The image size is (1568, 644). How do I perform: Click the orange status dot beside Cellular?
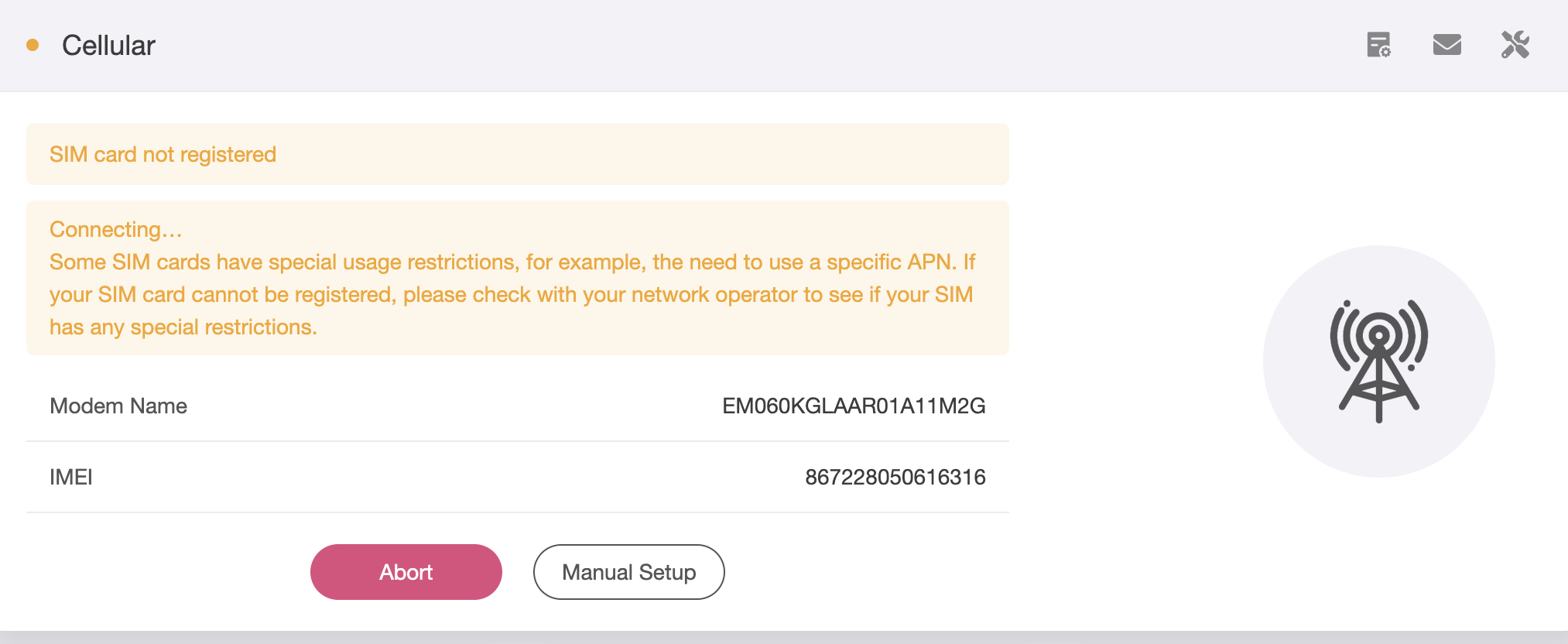pos(33,45)
